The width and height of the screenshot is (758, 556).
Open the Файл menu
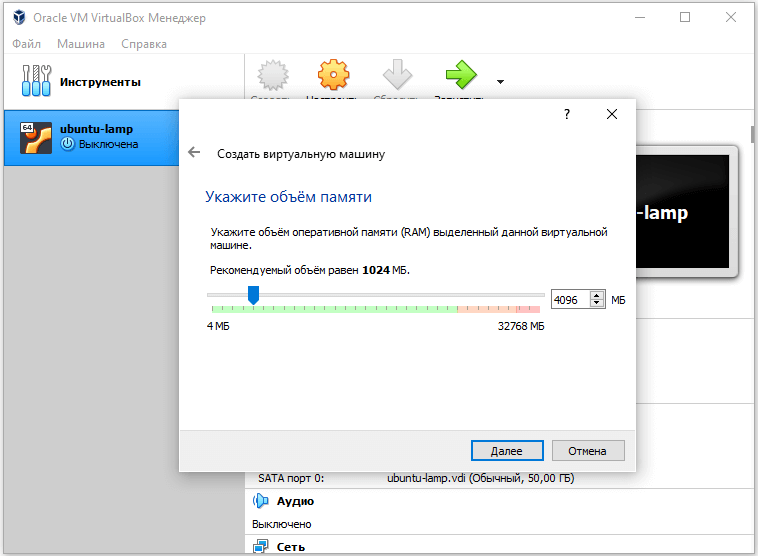tap(26, 44)
